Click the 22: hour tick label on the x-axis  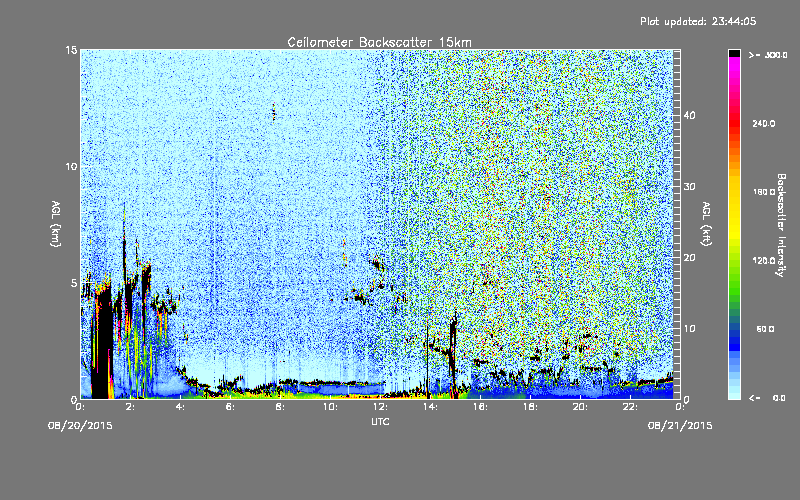[x=630, y=407]
